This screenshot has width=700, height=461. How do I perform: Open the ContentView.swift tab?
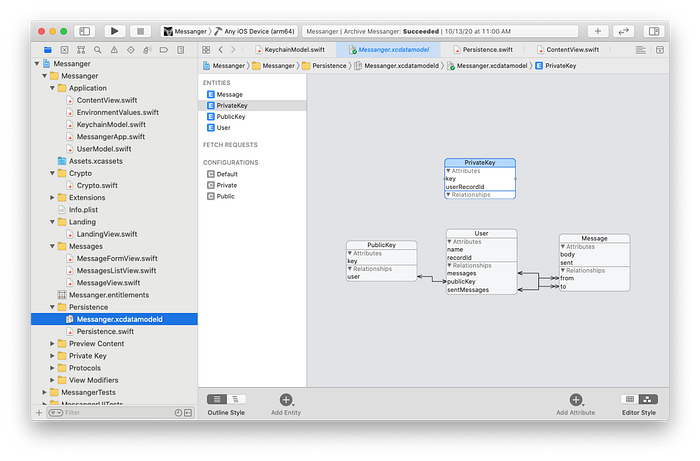click(568, 50)
